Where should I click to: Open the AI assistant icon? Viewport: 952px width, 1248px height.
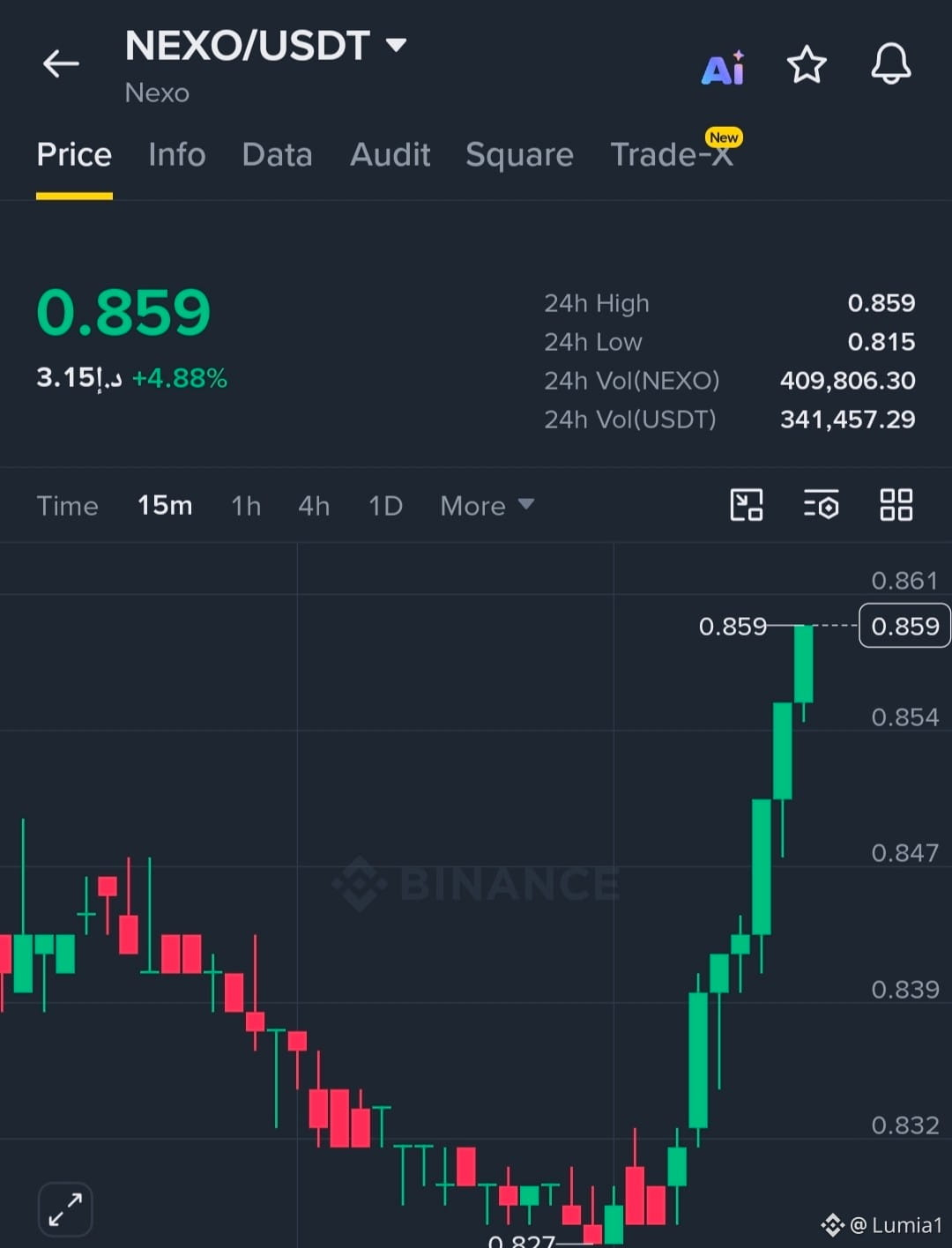tap(724, 68)
